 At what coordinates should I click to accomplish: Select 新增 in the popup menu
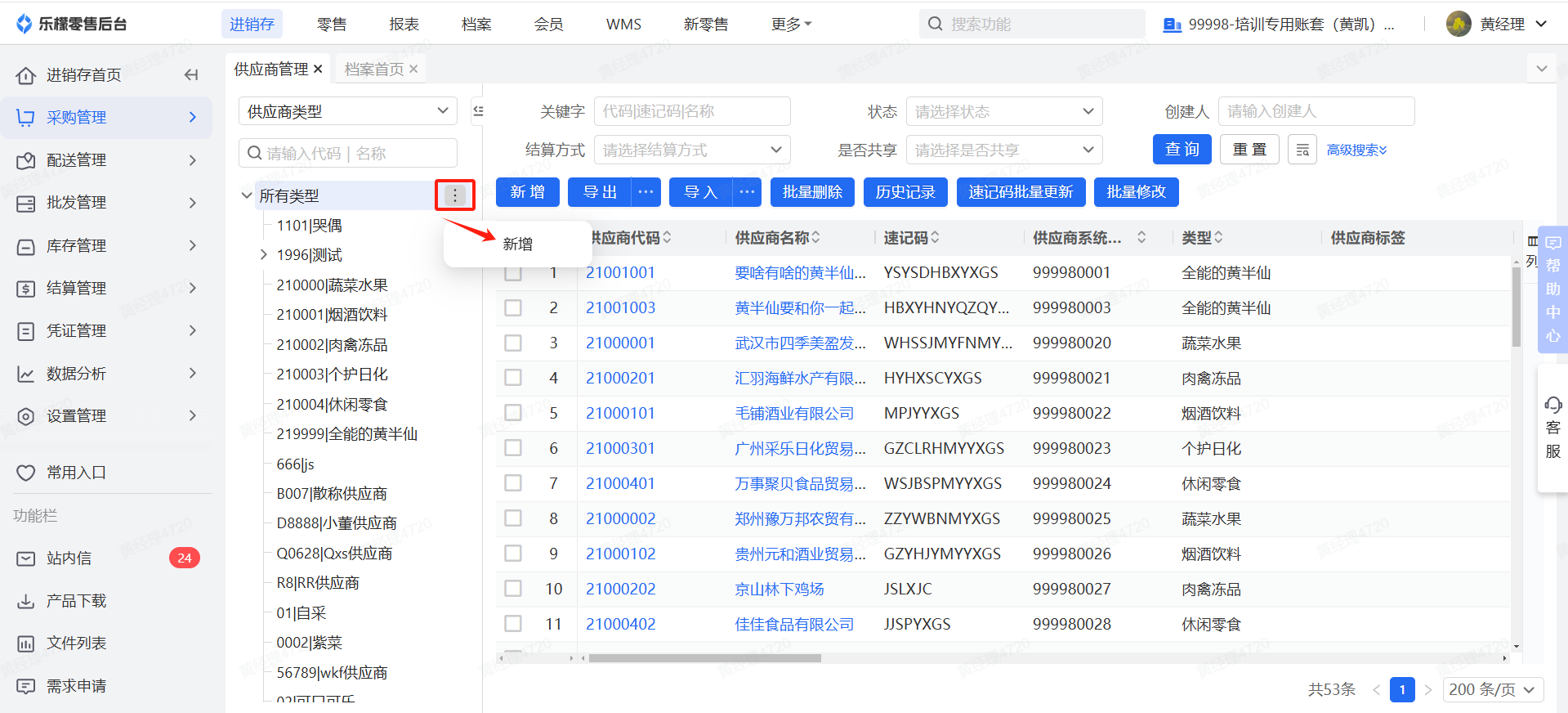(x=518, y=244)
